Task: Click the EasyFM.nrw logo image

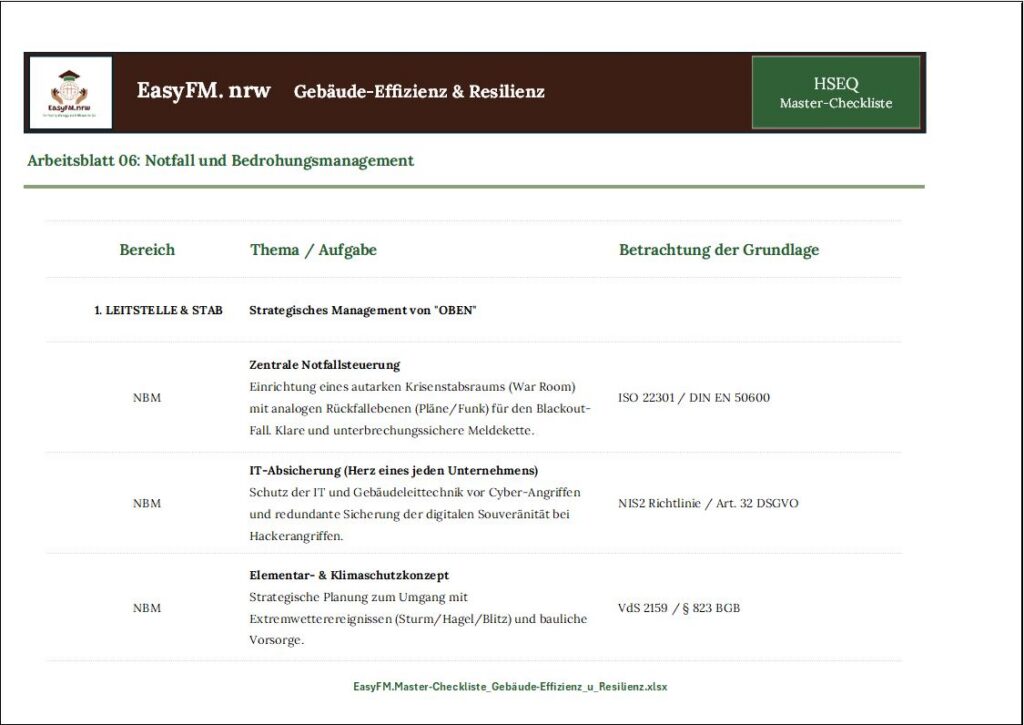Action: pyautogui.click(x=70, y=92)
